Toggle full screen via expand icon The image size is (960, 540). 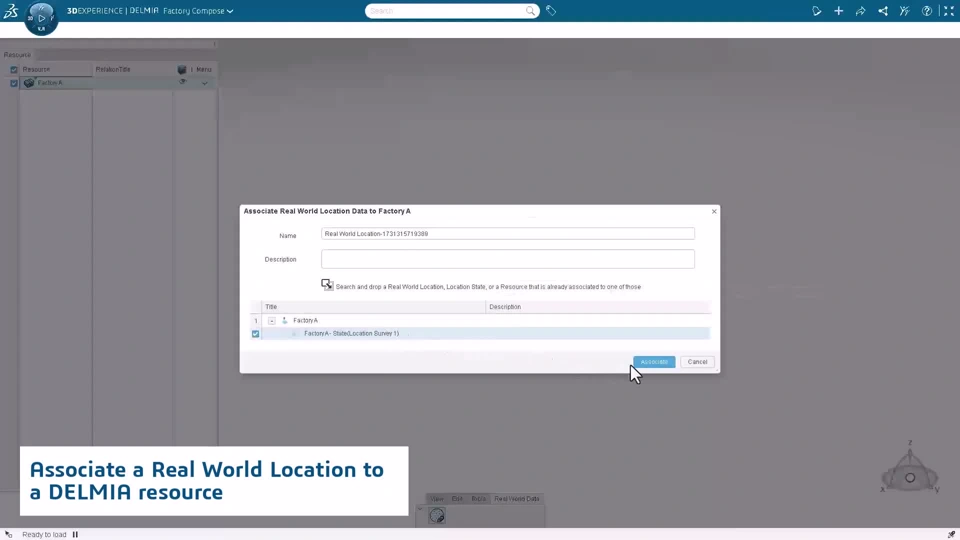coord(948,11)
